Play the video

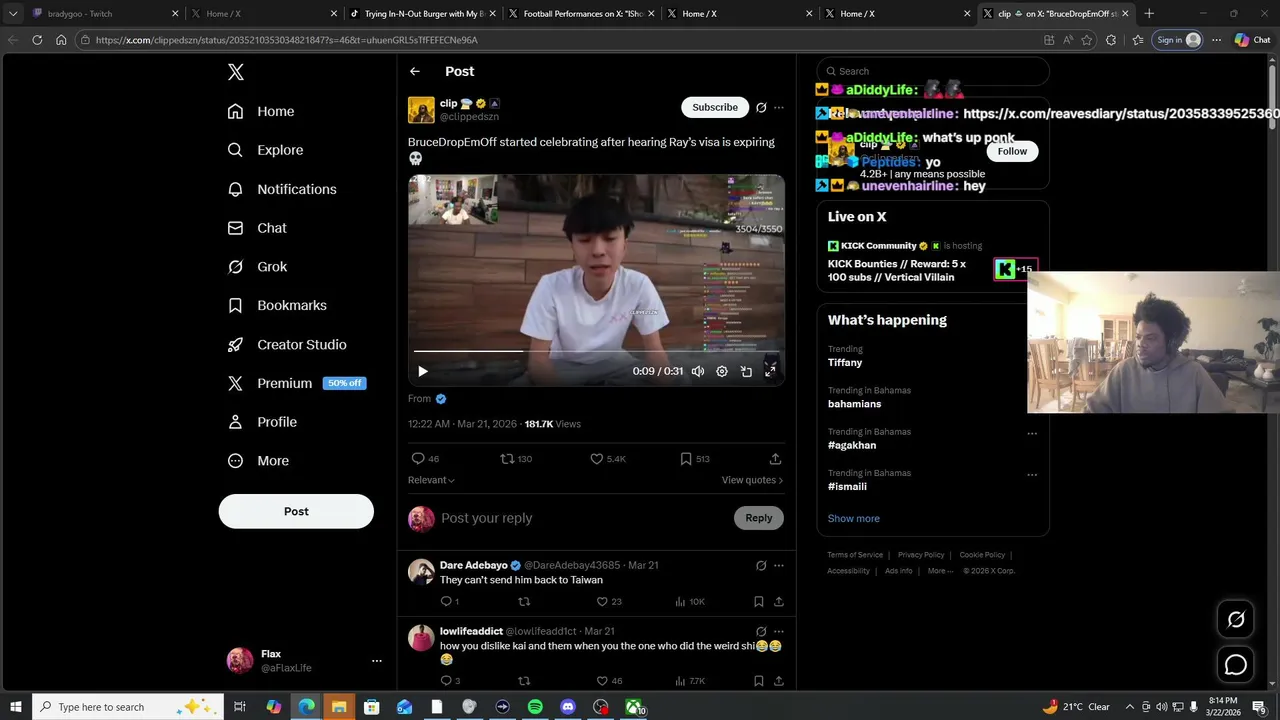(x=423, y=371)
